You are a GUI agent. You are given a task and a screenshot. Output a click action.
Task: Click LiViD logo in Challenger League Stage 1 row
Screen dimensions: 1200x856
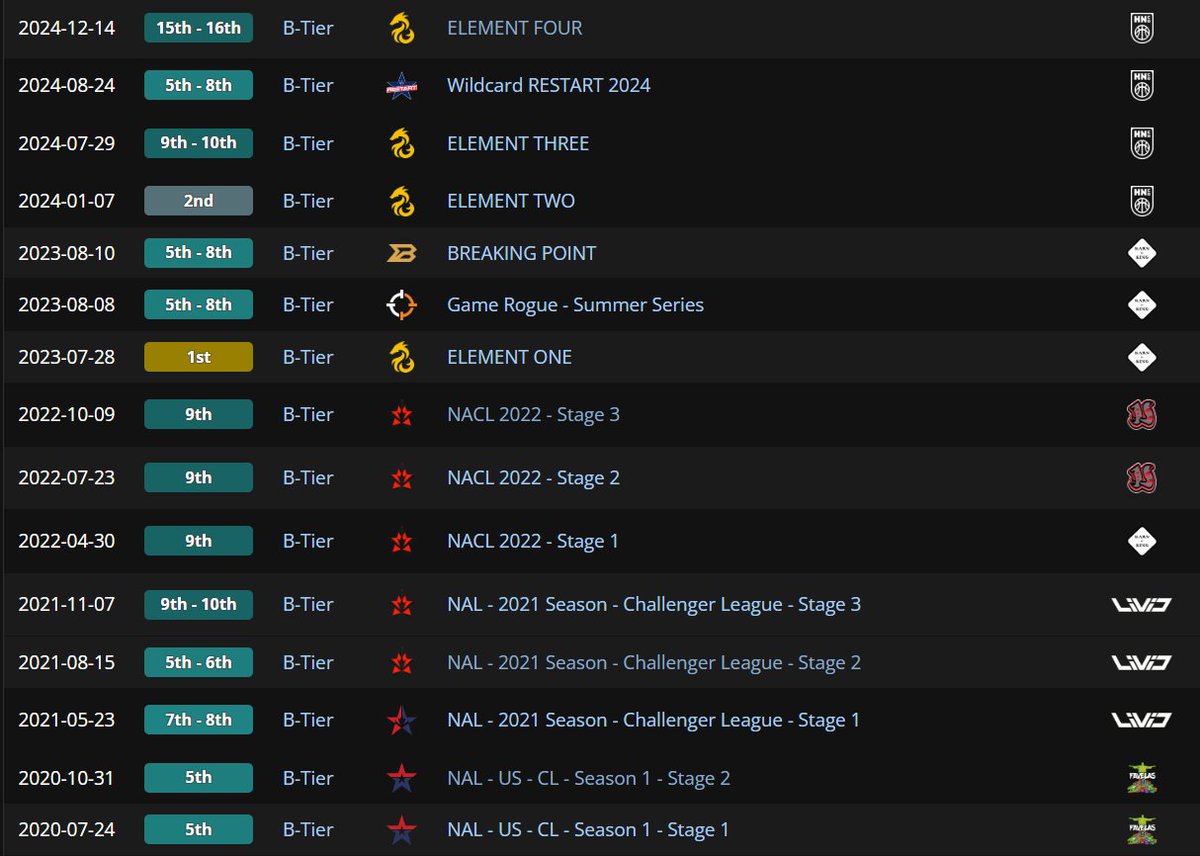(1141, 720)
